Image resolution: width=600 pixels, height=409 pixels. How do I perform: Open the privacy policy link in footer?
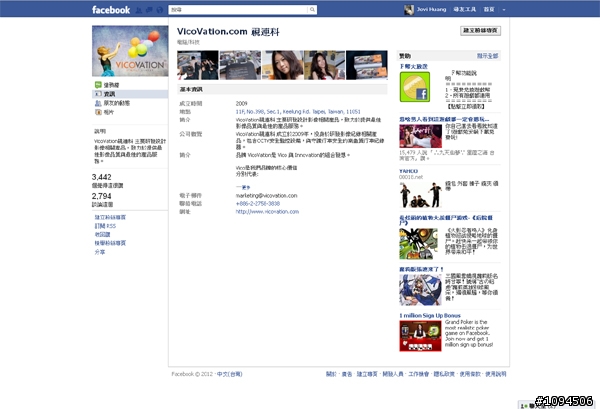click(x=444, y=374)
